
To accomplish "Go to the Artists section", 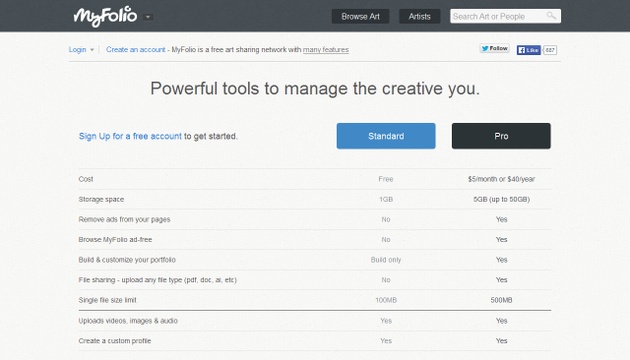I will [419, 16].
